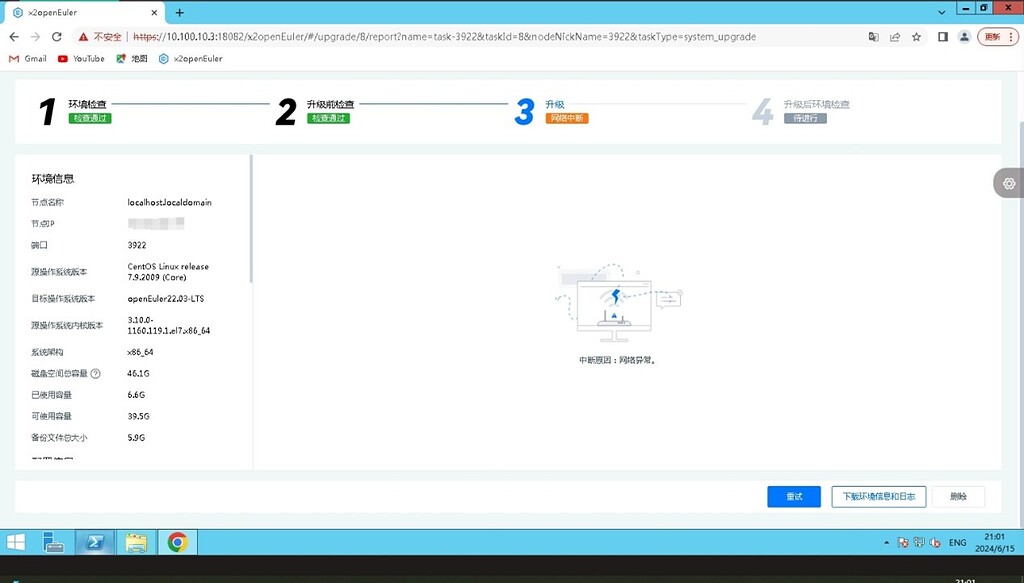Click the share page icon in address bar
Screen dimensions: 1024x583
(x=895, y=37)
